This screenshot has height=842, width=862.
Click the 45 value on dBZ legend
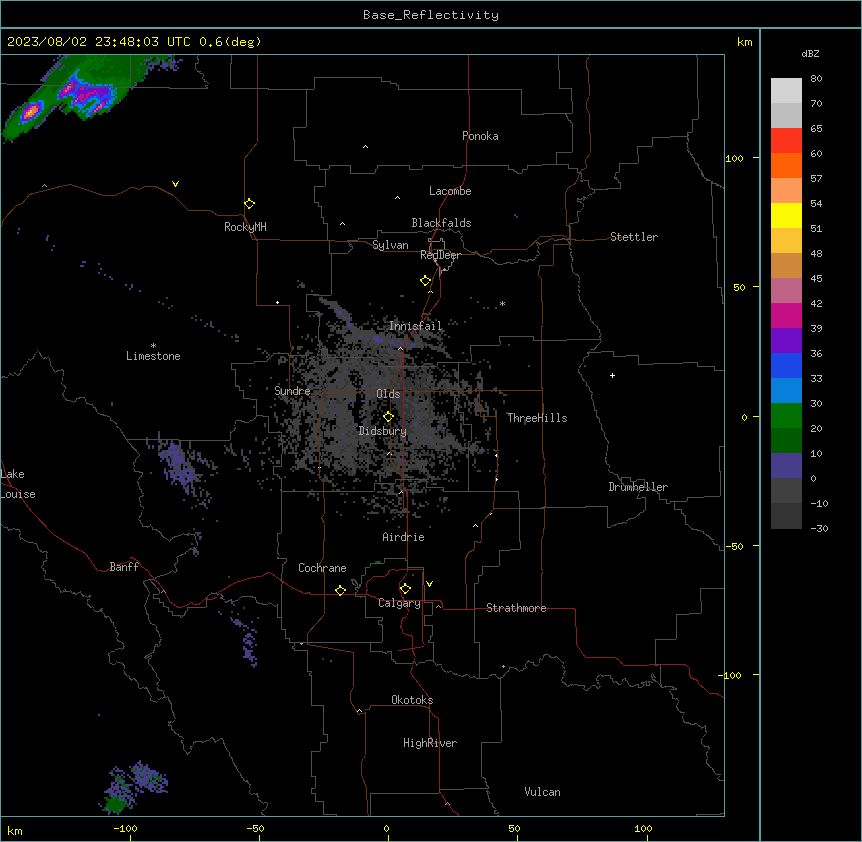[816, 278]
